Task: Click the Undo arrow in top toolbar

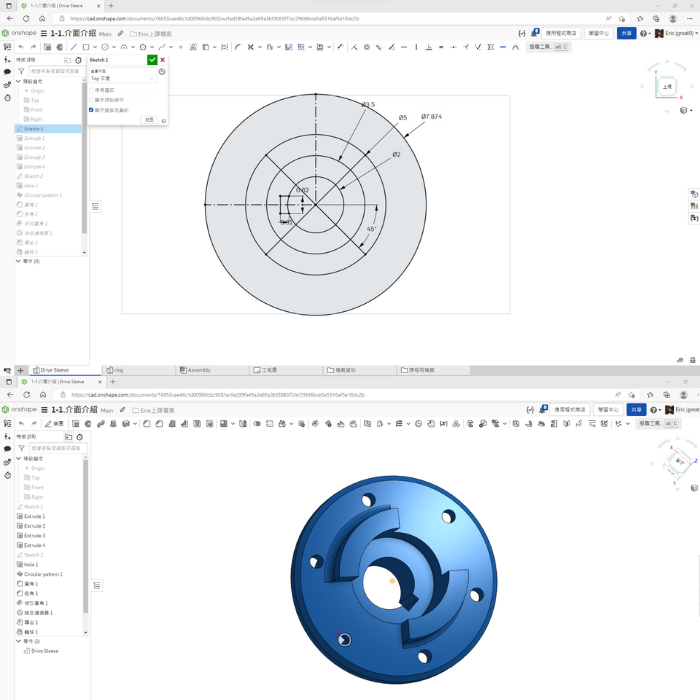Action: (21, 47)
